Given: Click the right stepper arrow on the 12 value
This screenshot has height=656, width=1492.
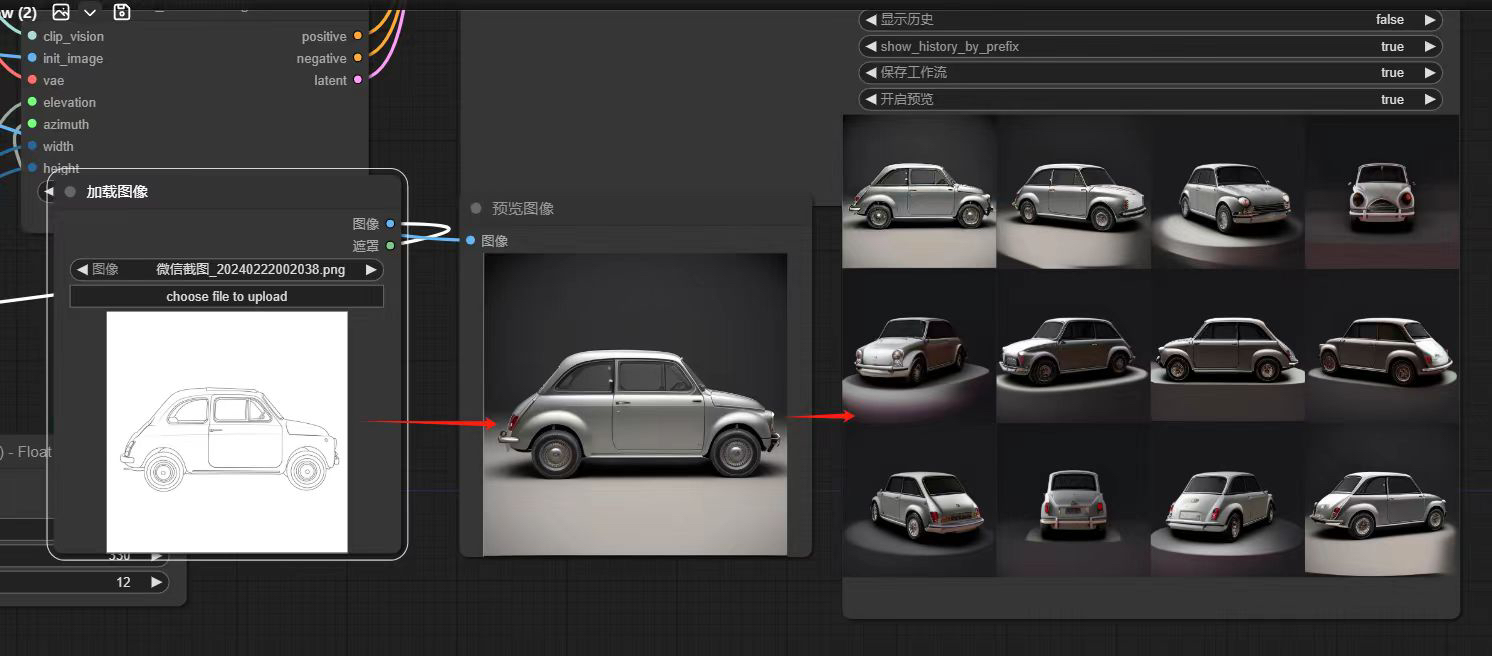Looking at the screenshot, I should point(157,581).
